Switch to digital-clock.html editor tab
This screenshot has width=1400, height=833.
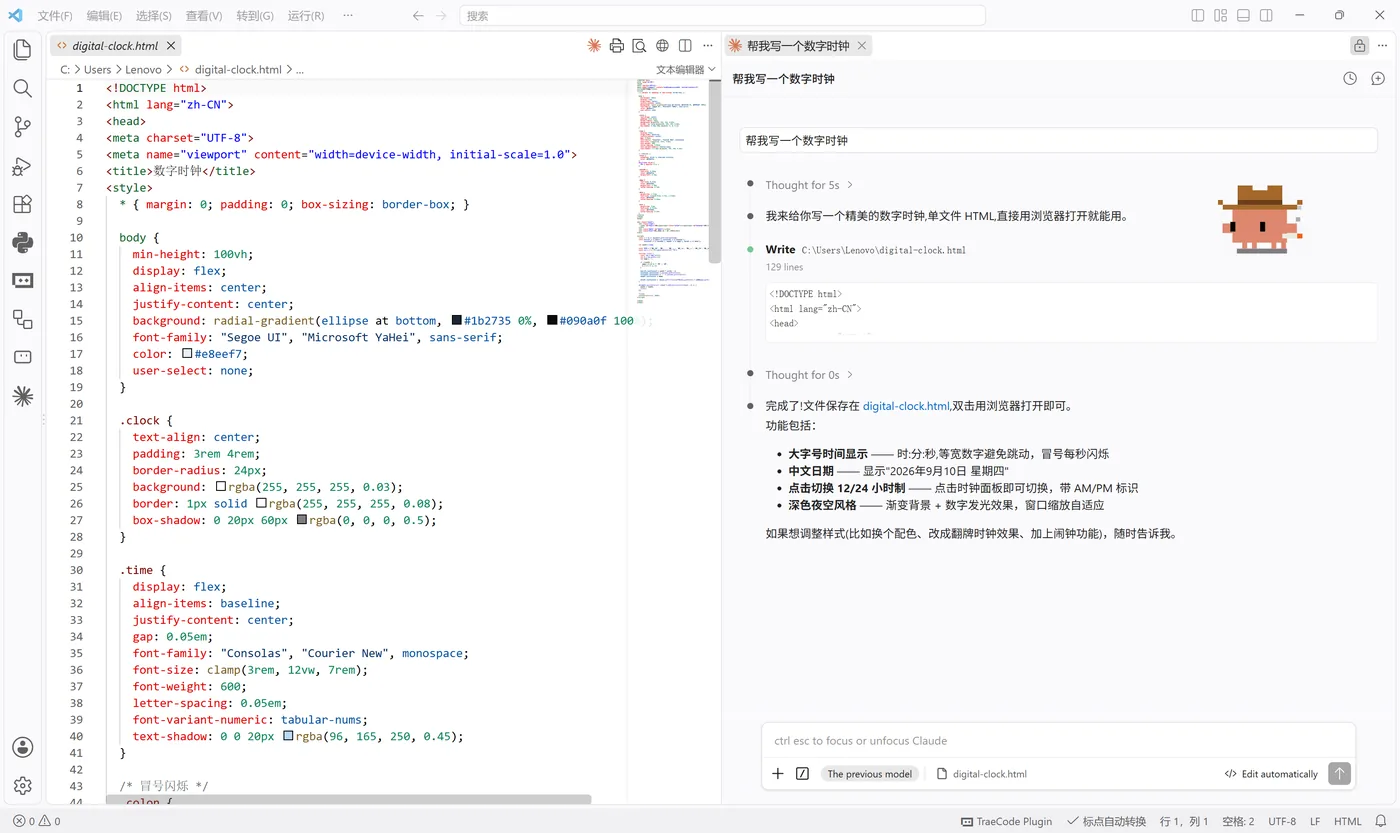click(115, 46)
